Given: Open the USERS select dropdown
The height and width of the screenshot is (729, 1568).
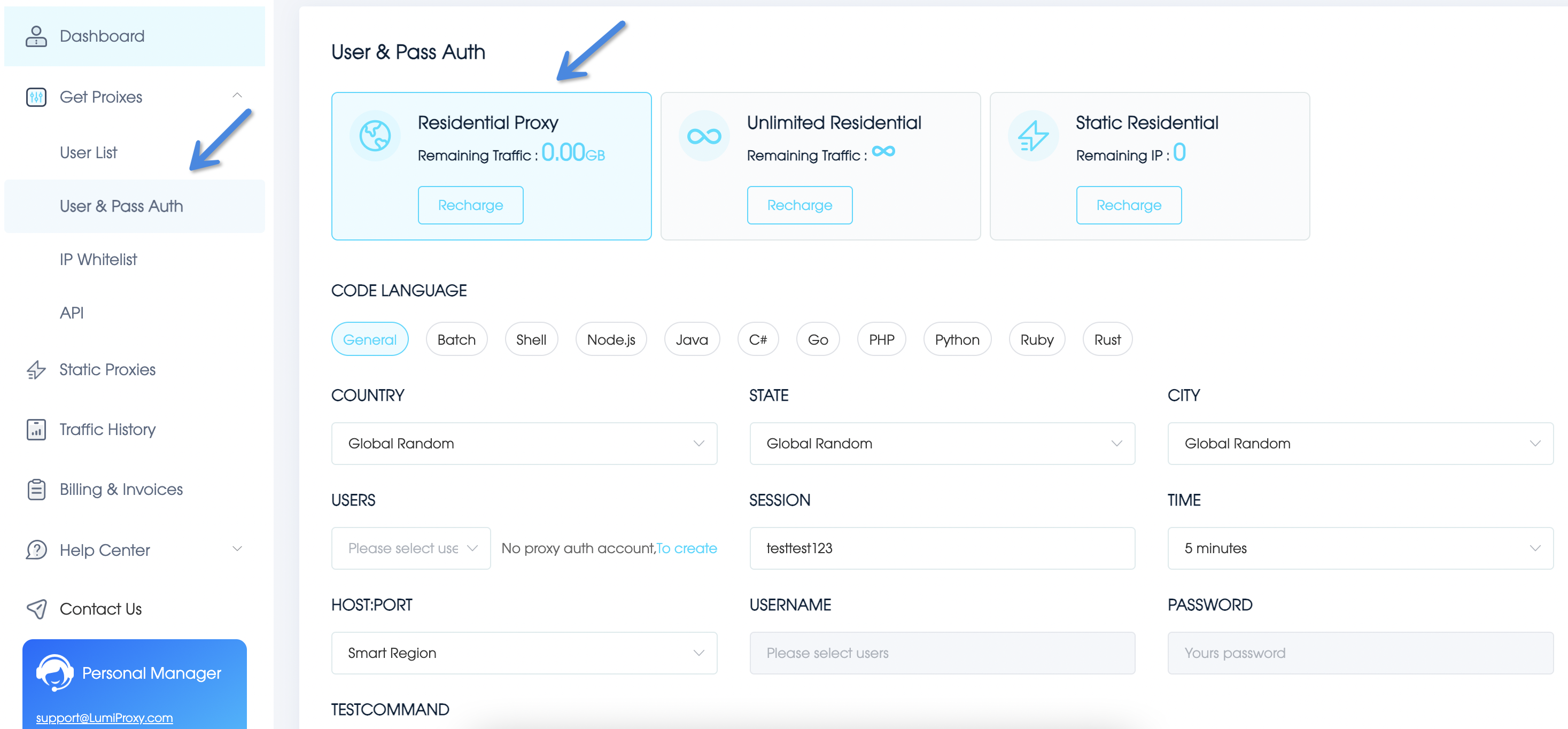Looking at the screenshot, I should click(411, 548).
